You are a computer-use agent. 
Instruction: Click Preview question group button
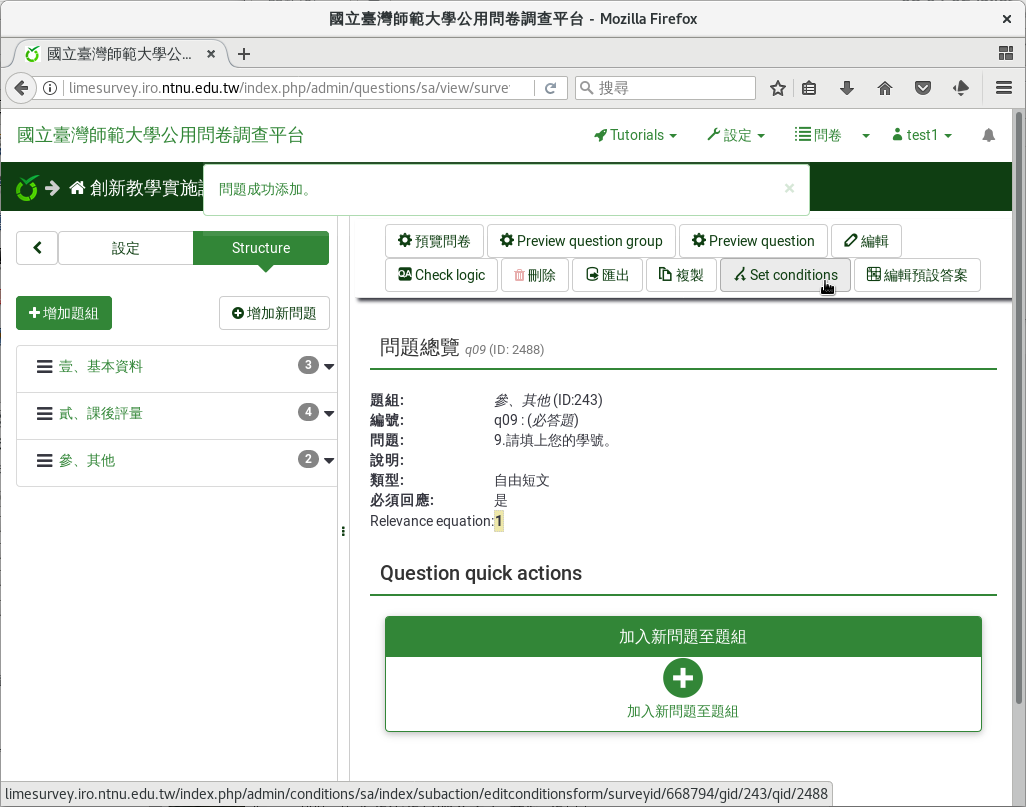(x=582, y=241)
